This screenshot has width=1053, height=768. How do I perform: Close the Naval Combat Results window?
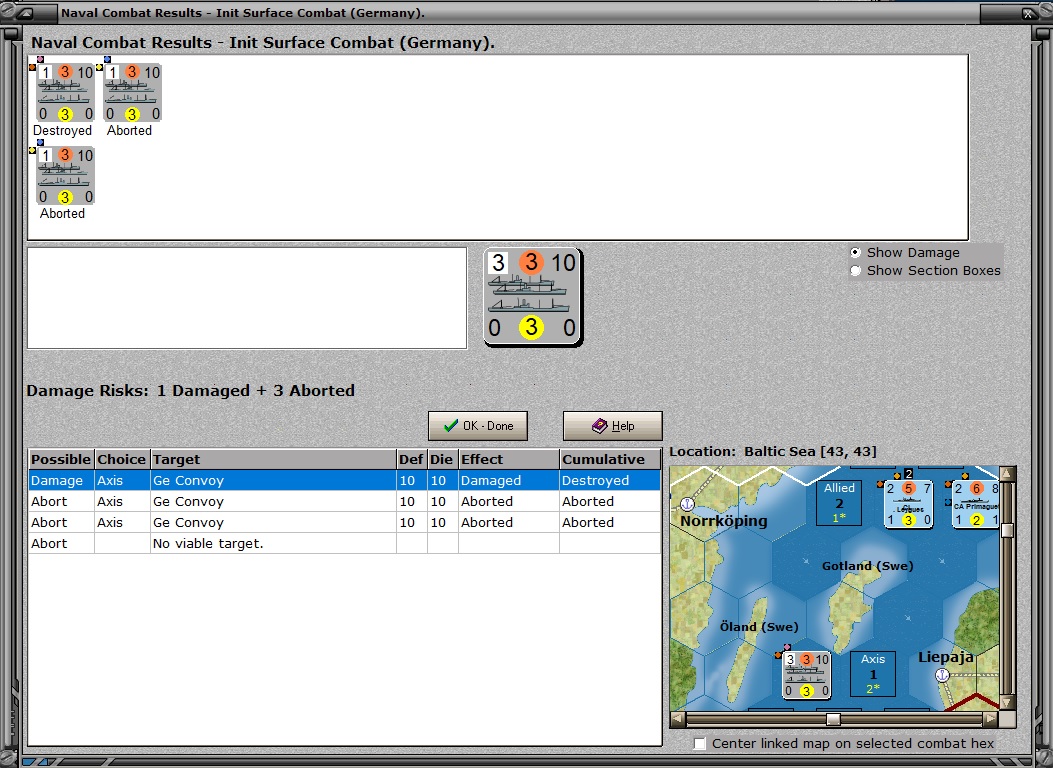click(x=1028, y=13)
